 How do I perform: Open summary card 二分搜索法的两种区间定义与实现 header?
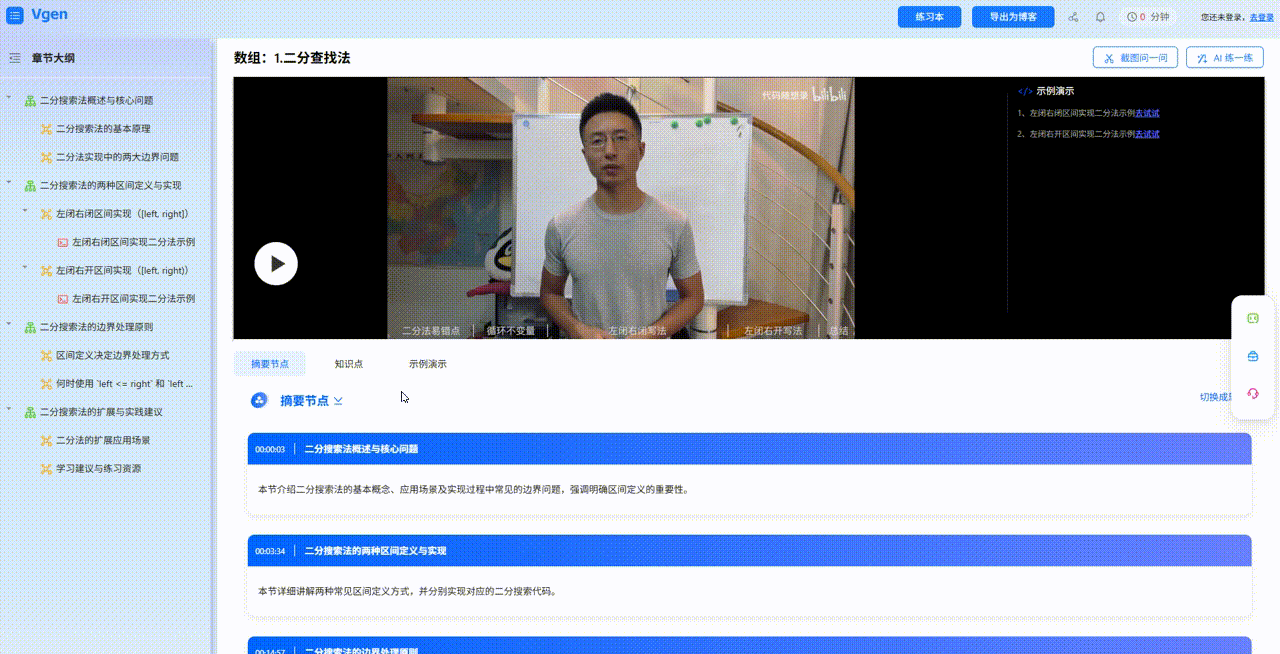click(x=749, y=551)
